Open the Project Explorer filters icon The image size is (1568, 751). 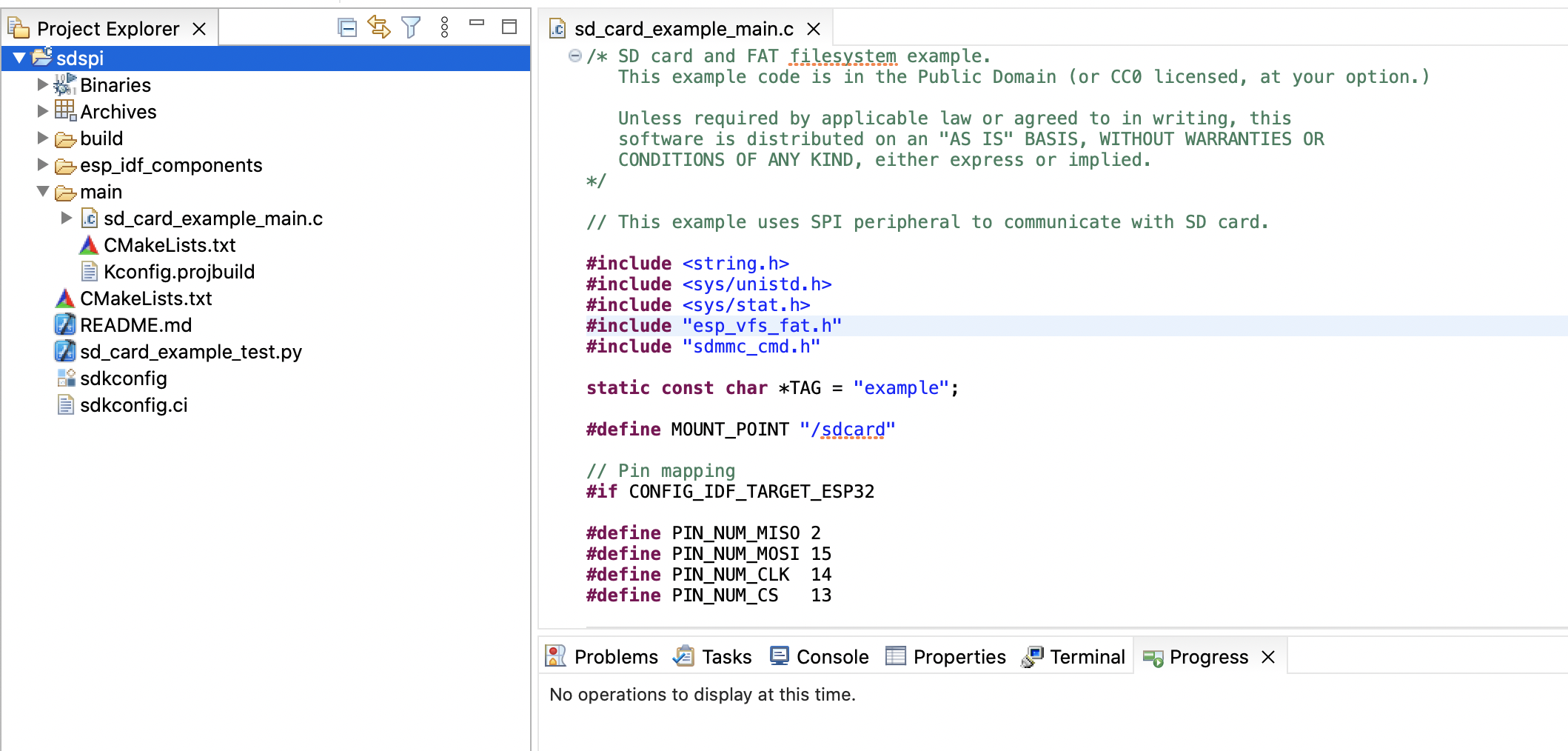[411, 26]
